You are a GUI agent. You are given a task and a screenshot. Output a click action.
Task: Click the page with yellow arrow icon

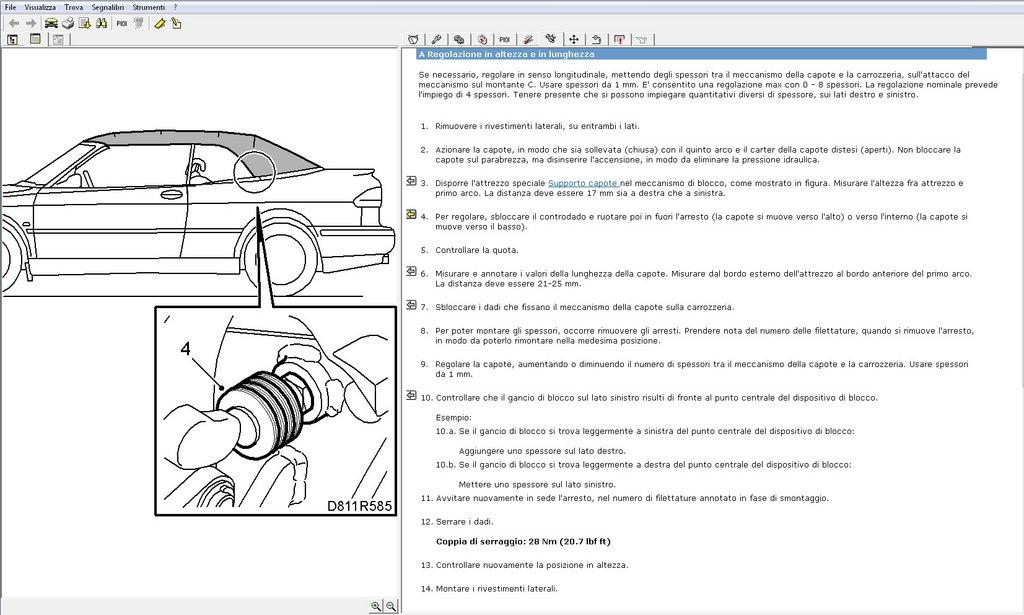pyautogui.click(x=84, y=24)
